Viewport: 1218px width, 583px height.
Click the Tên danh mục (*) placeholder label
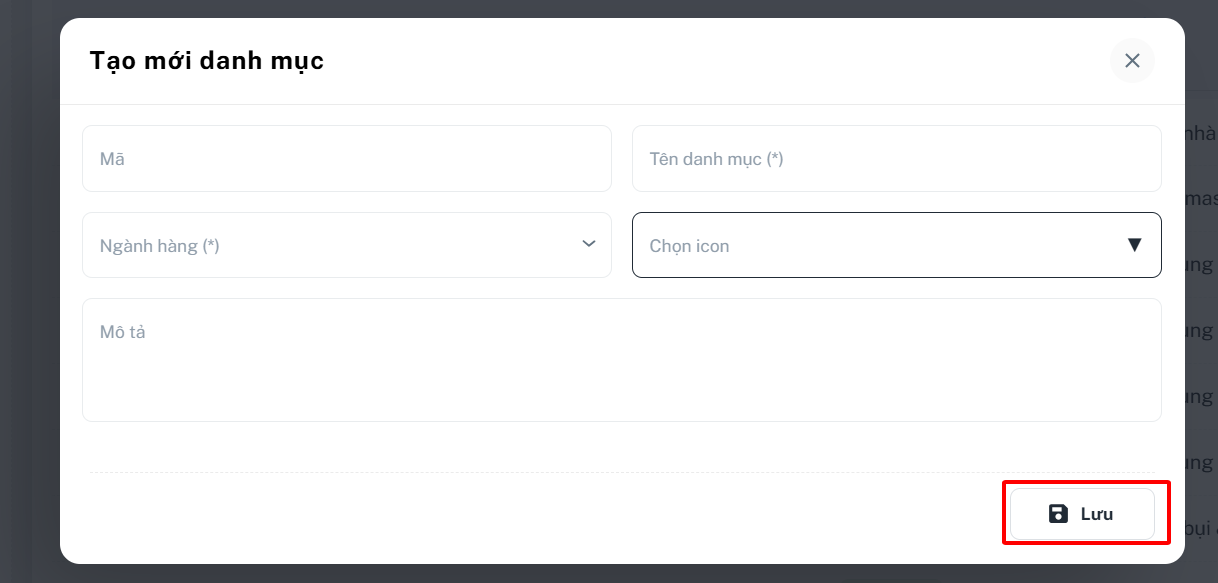[717, 159]
